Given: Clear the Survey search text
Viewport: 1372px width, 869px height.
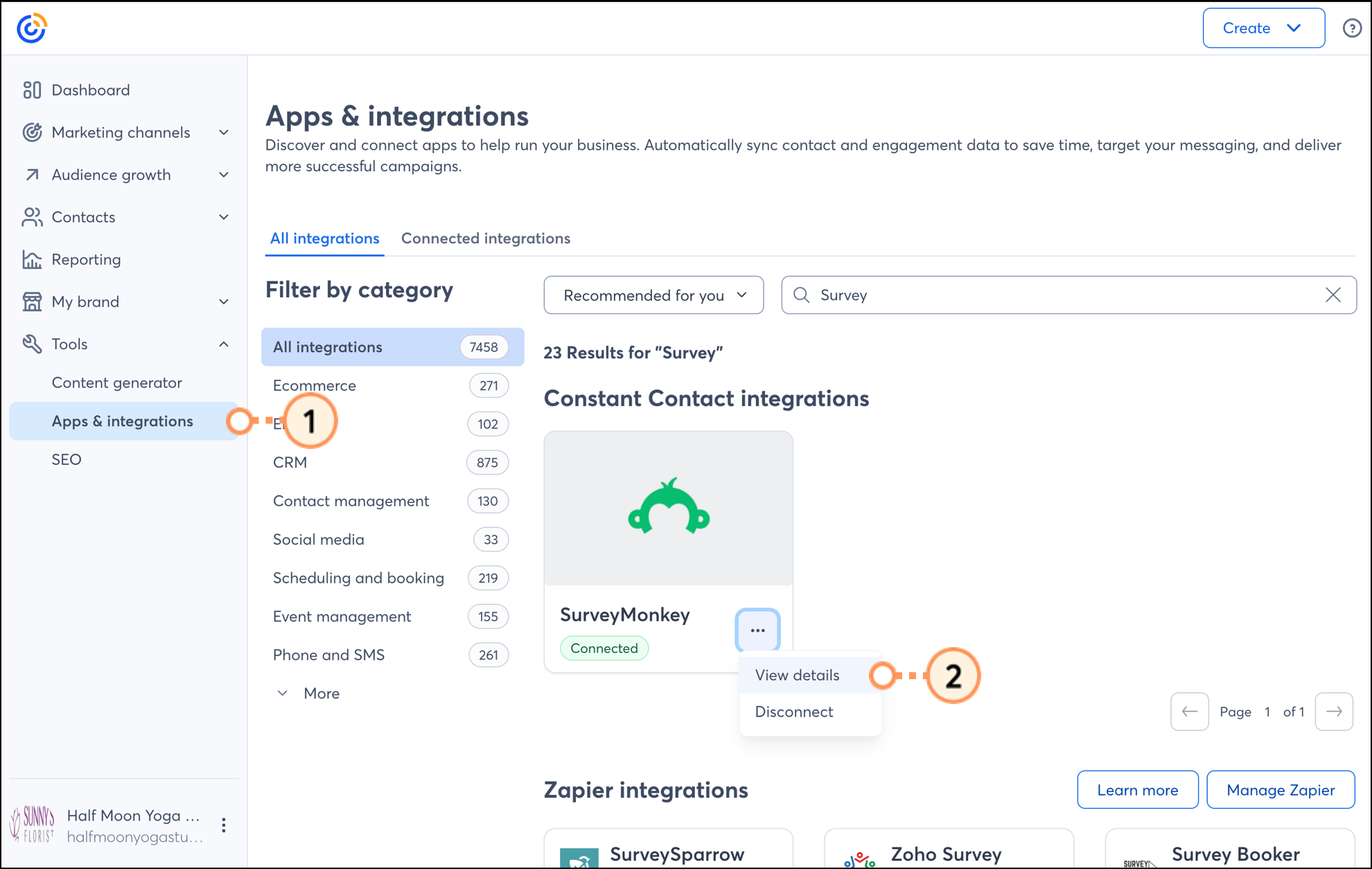Looking at the screenshot, I should click(1333, 295).
